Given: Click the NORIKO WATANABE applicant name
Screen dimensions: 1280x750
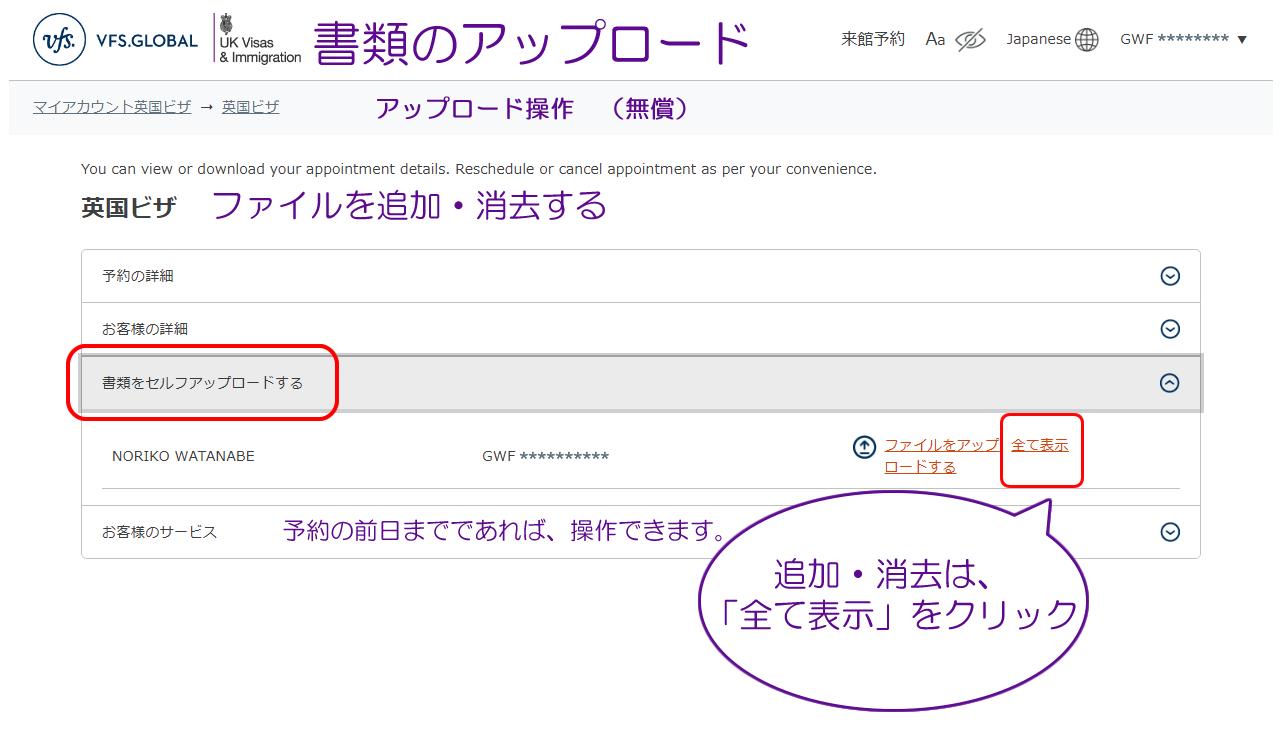Looking at the screenshot, I should (x=183, y=456).
